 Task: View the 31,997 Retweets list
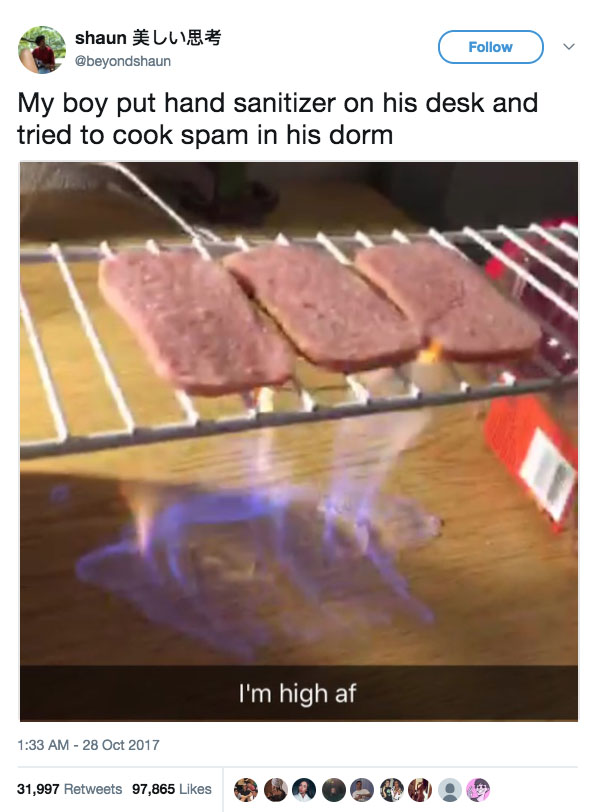click(69, 789)
